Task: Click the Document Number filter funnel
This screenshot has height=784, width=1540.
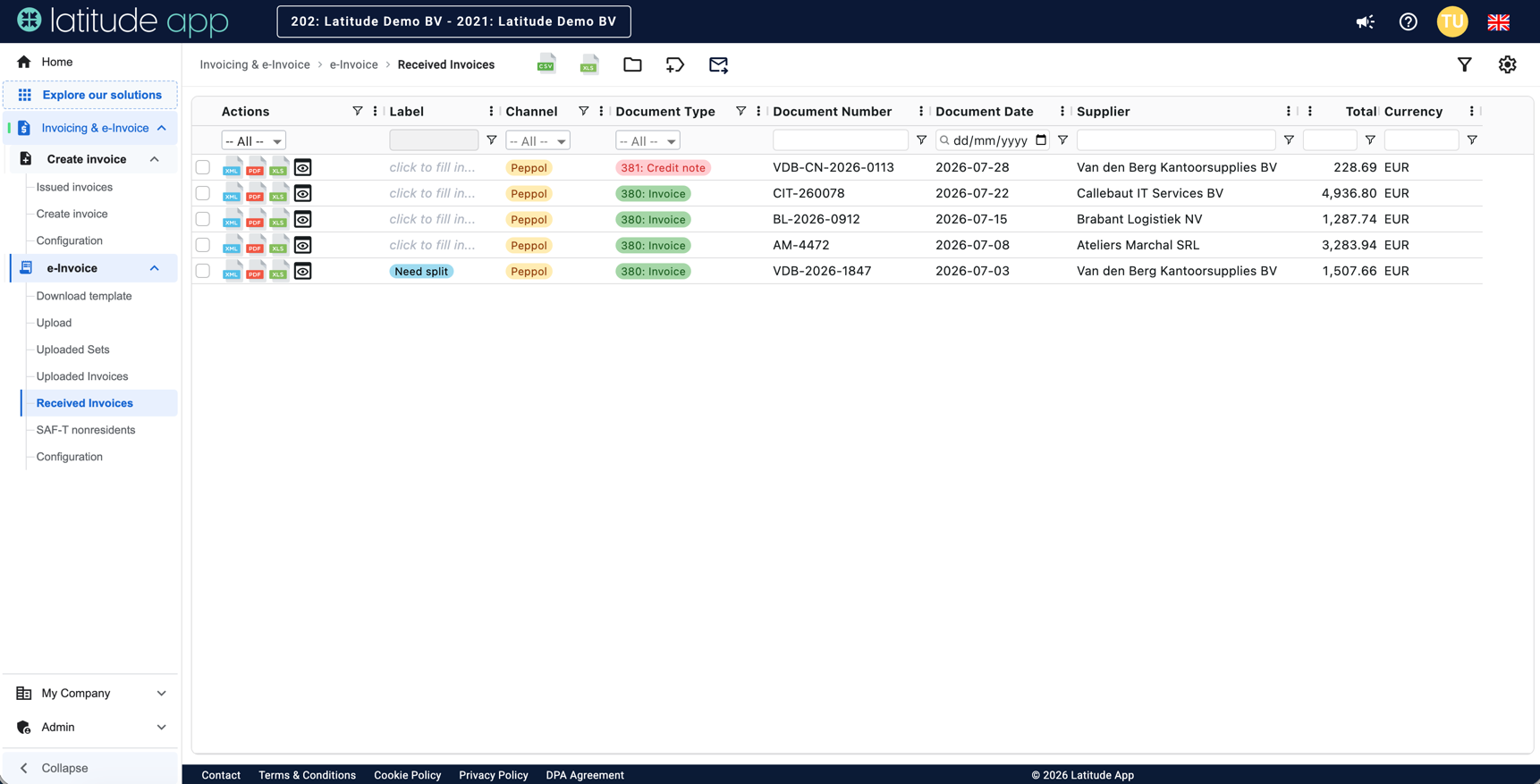Action: 921,140
